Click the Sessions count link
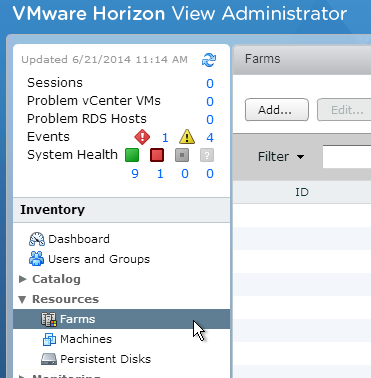The width and height of the screenshot is (371, 378). tap(210, 83)
